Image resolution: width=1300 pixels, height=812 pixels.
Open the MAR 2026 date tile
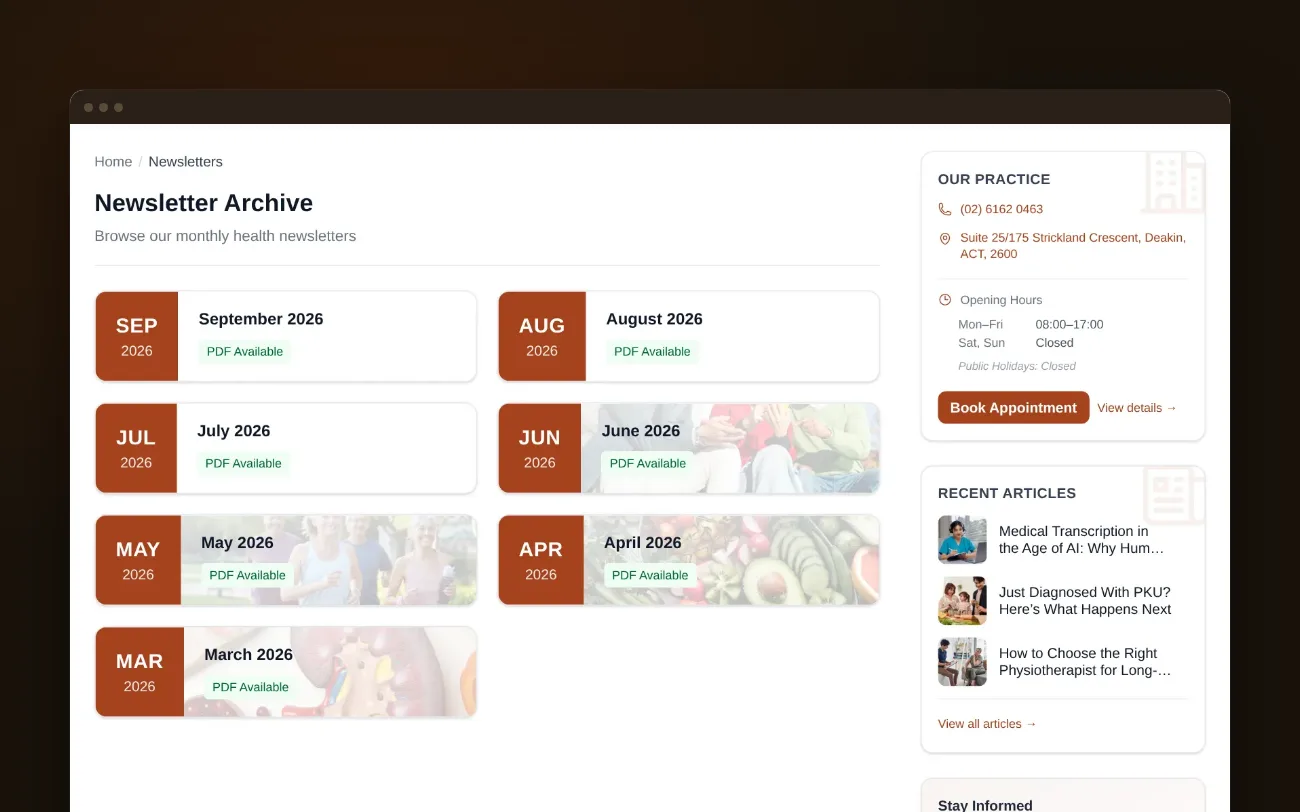point(140,672)
